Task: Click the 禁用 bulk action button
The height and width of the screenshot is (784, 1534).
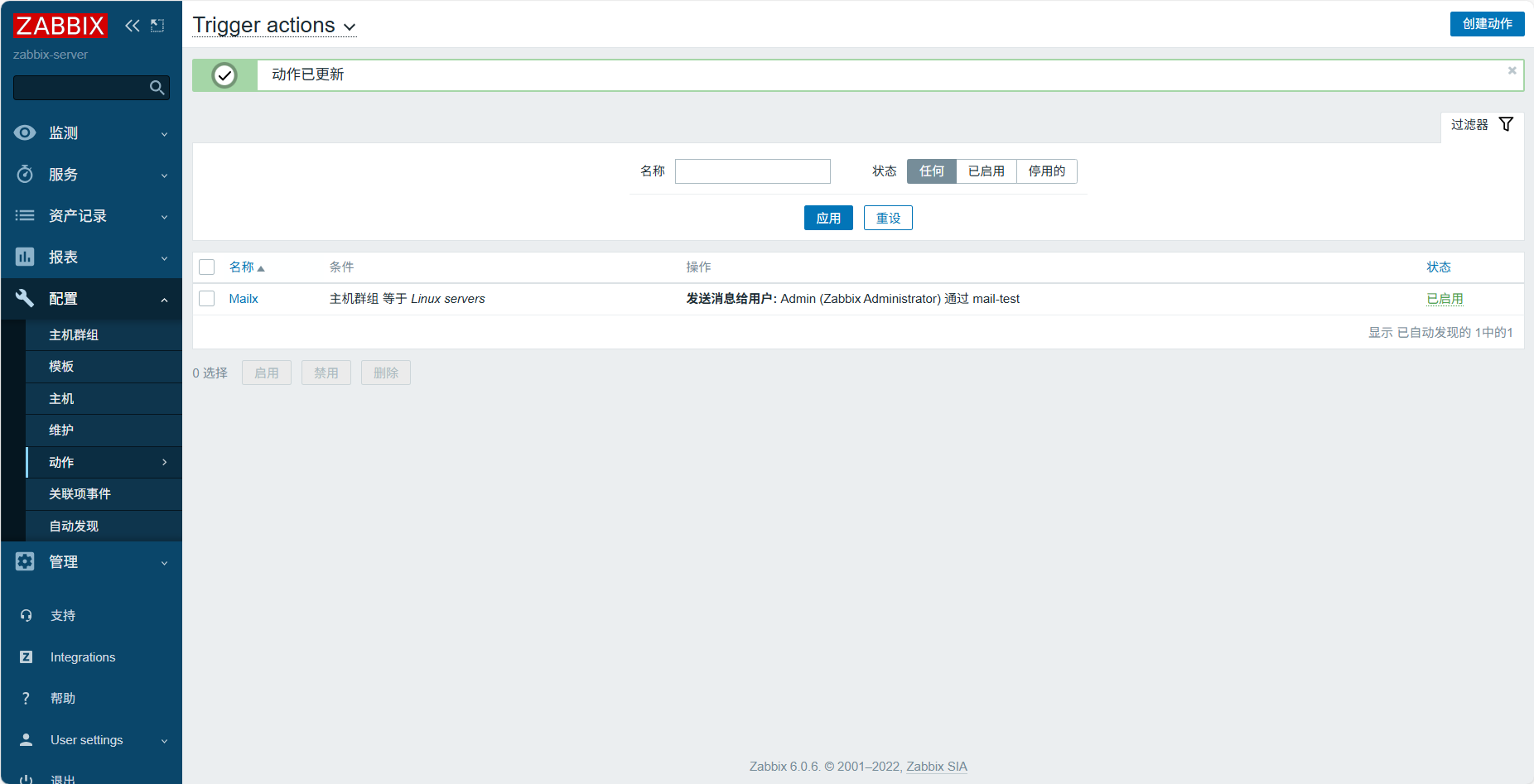Action: coord(326,373)
